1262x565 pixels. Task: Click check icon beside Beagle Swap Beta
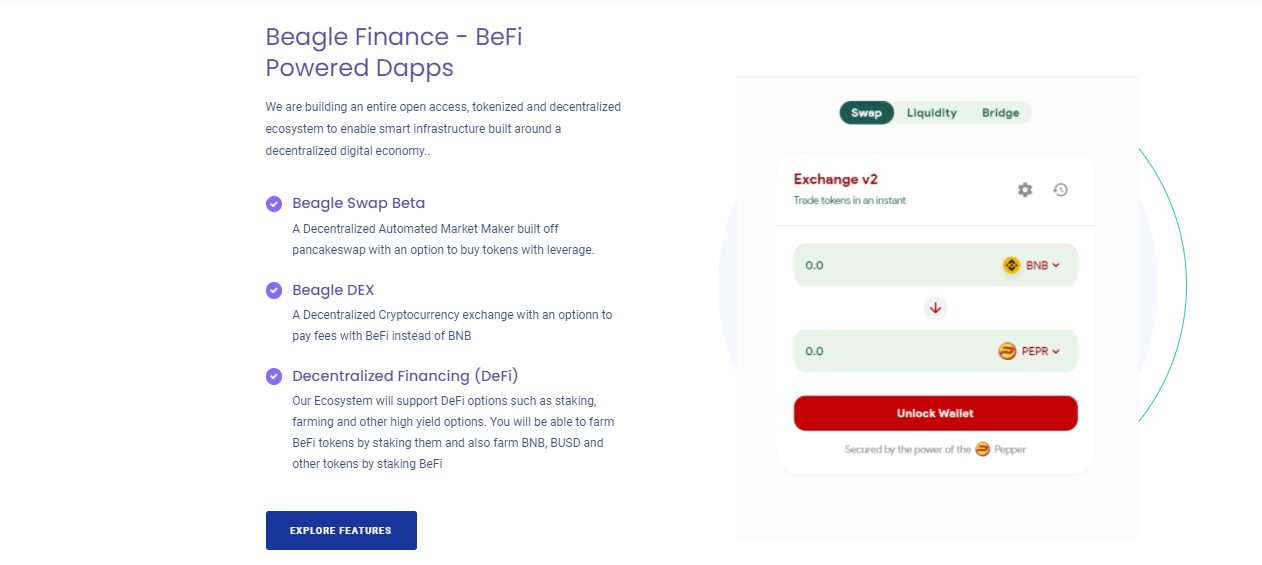(x=273, y=204)
